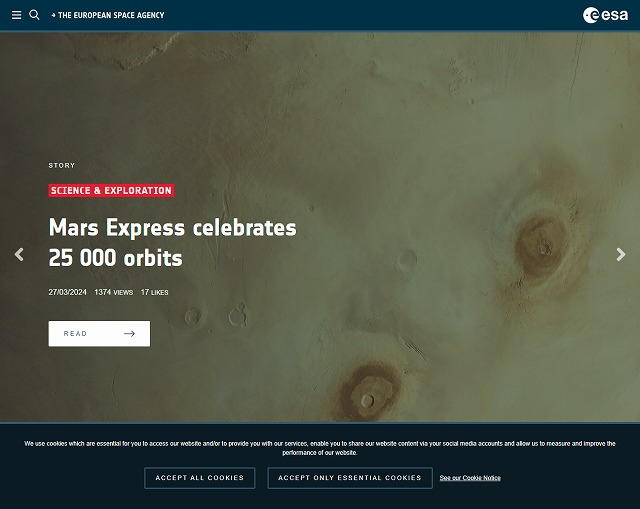
Task: Click Accept Only Essential Cookies button
Action: tap(350, 478)
